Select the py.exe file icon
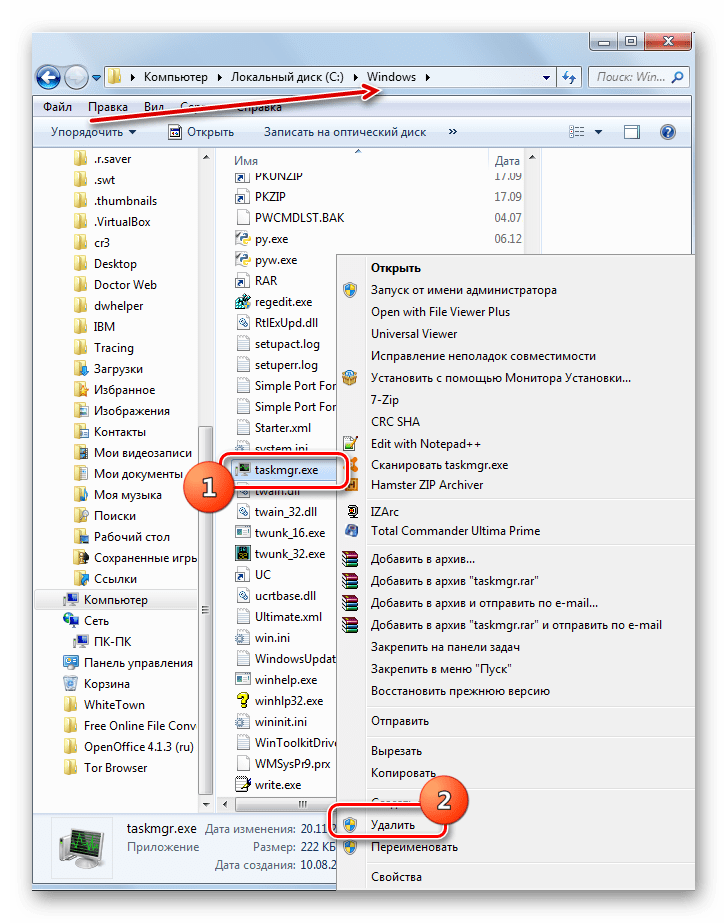727x923 pixels. [x=243, y=238]
